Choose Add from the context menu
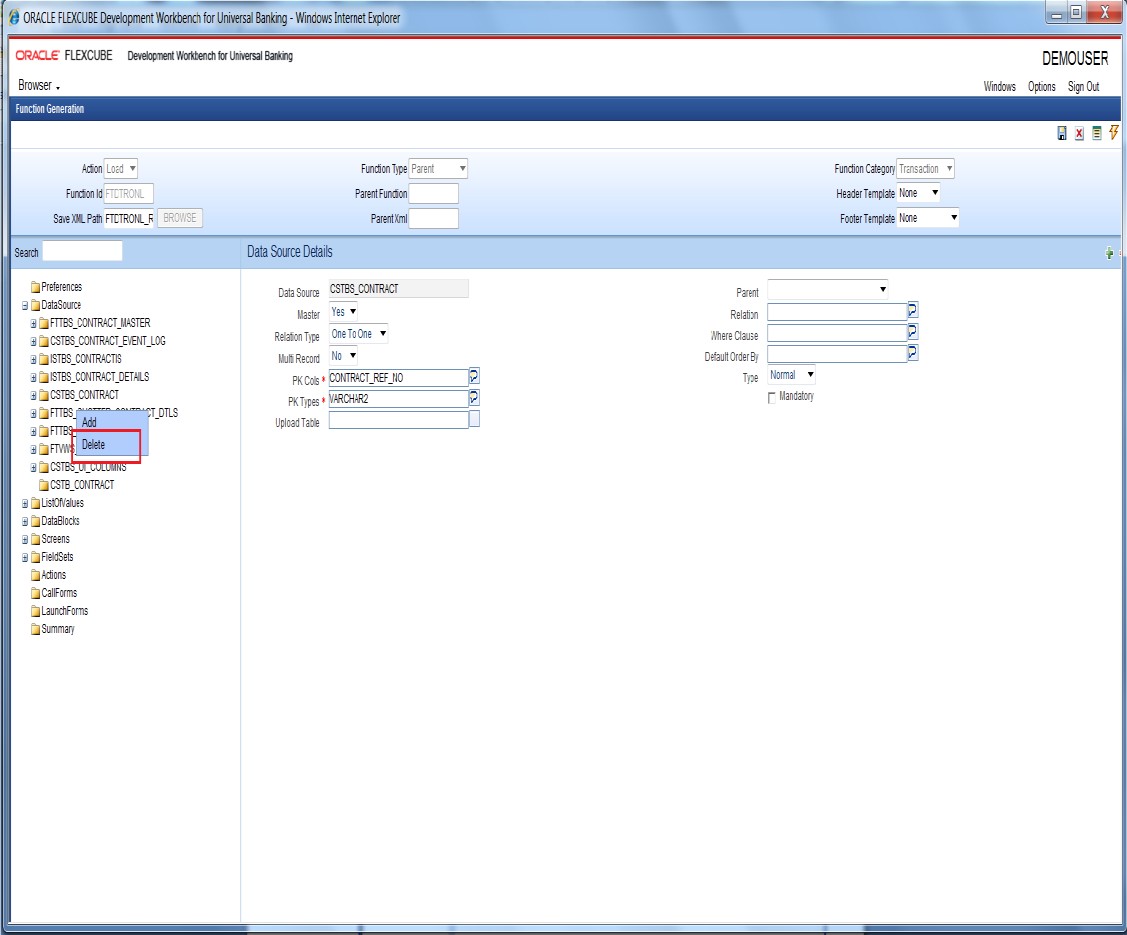Screen dimensions: 1127x935 (90, 423)
